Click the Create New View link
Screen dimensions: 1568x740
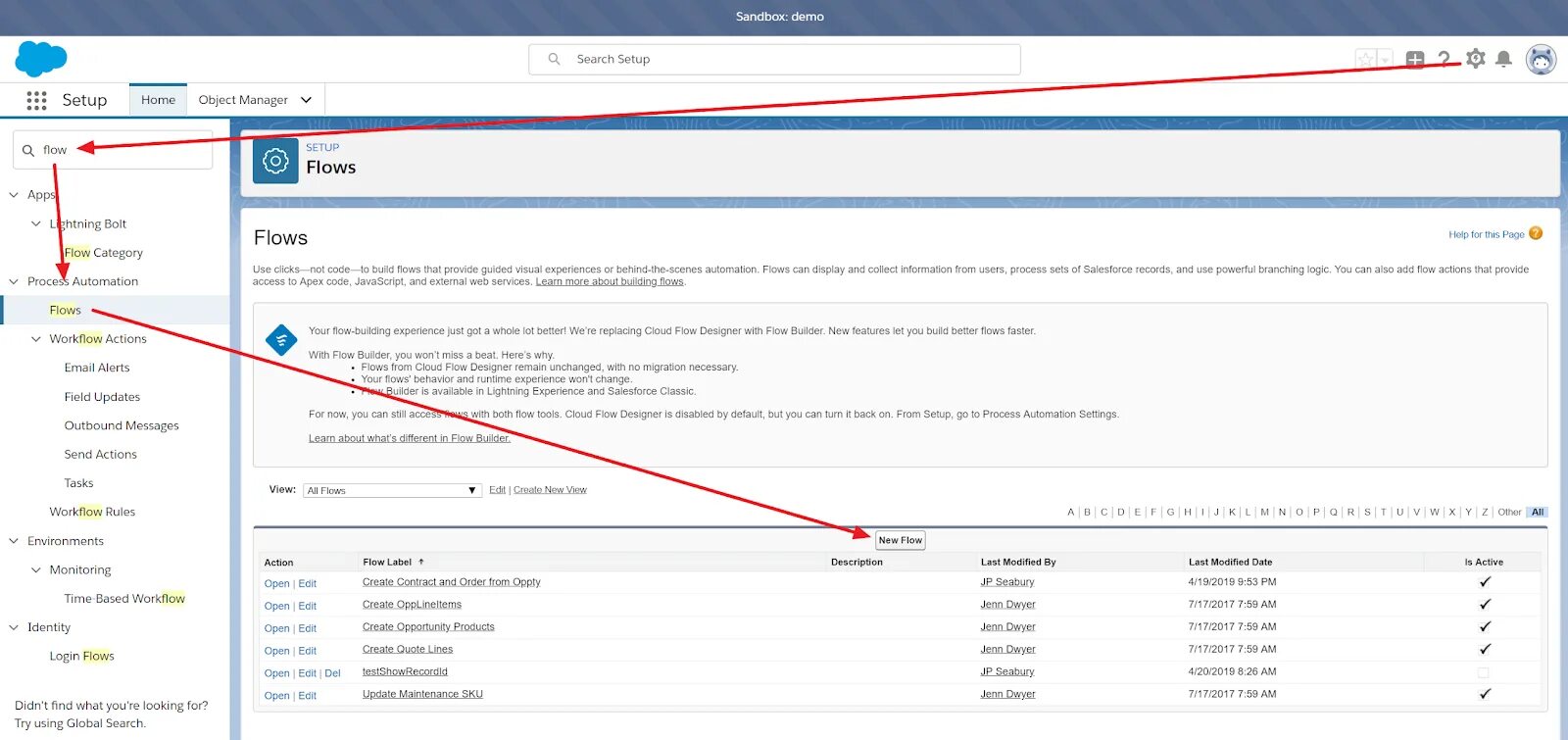click(550, 490)
